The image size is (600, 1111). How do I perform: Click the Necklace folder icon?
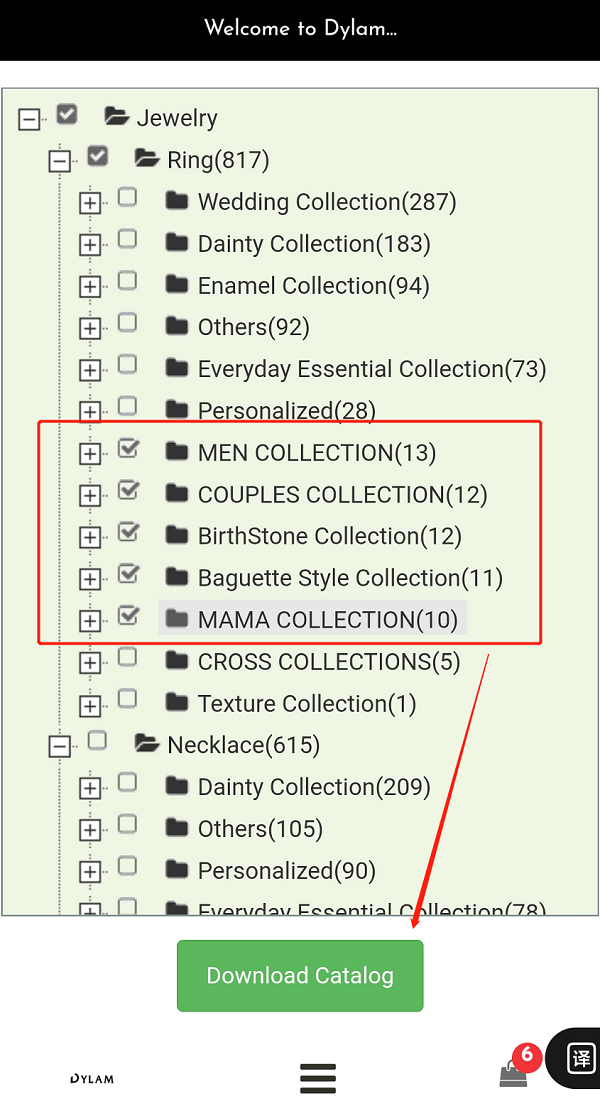(x=147, y=744)
